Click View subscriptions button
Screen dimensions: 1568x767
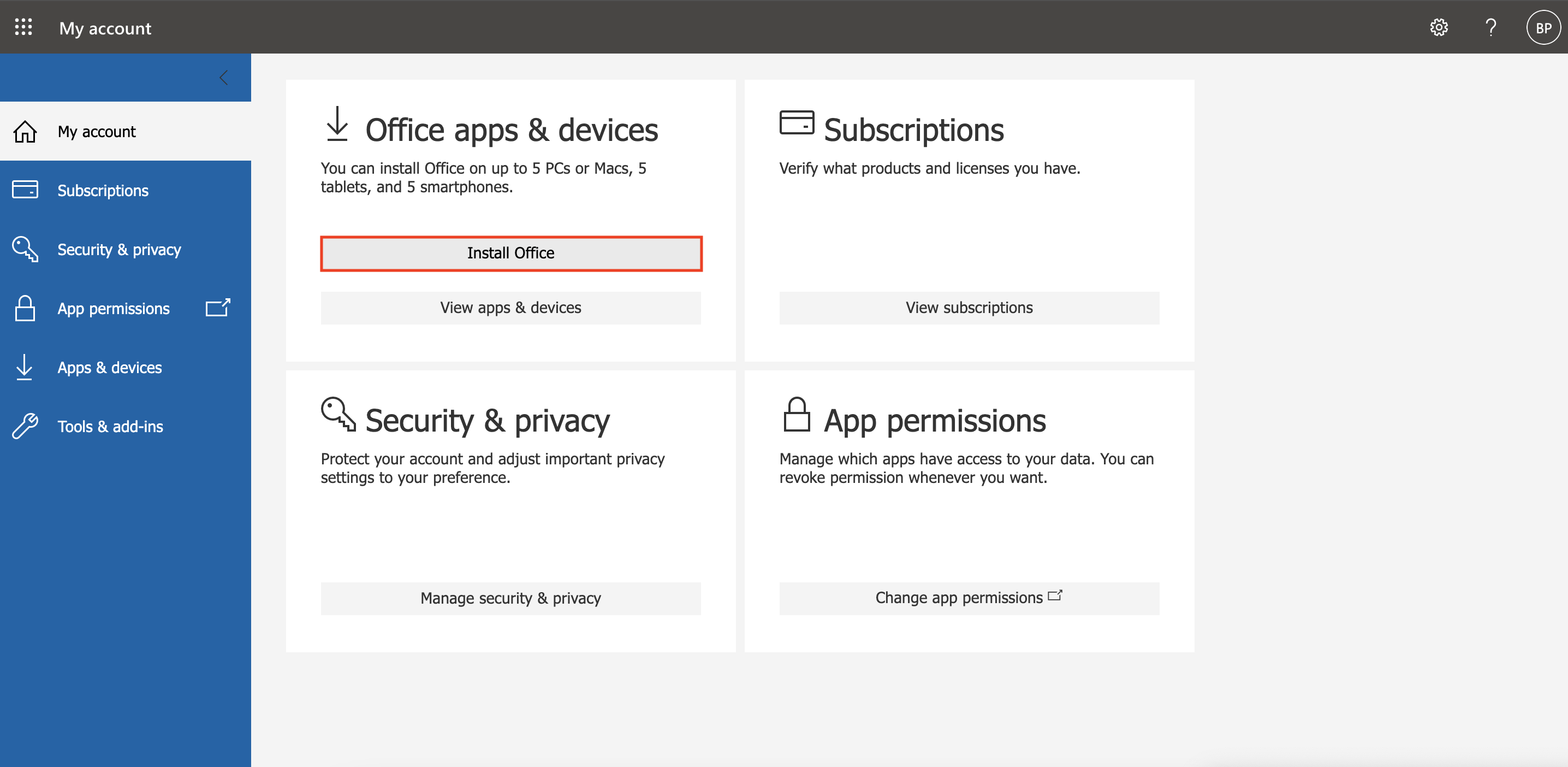(969, 308)
